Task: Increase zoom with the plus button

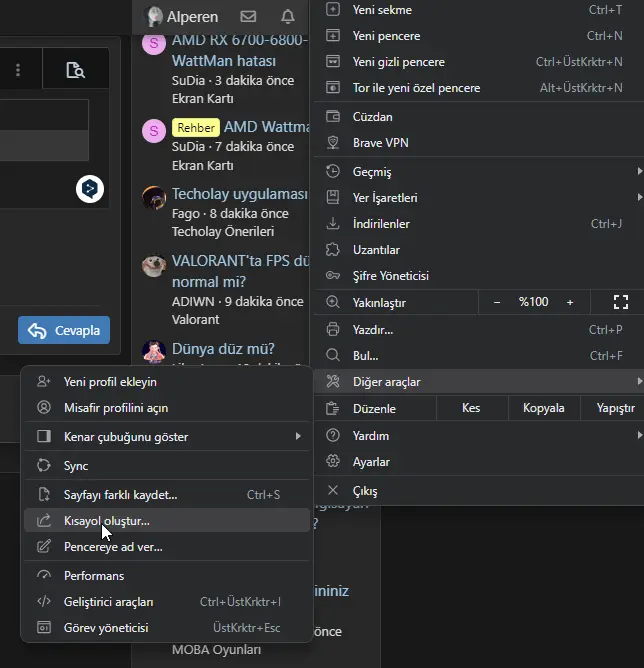Action: tap(570, 302)
